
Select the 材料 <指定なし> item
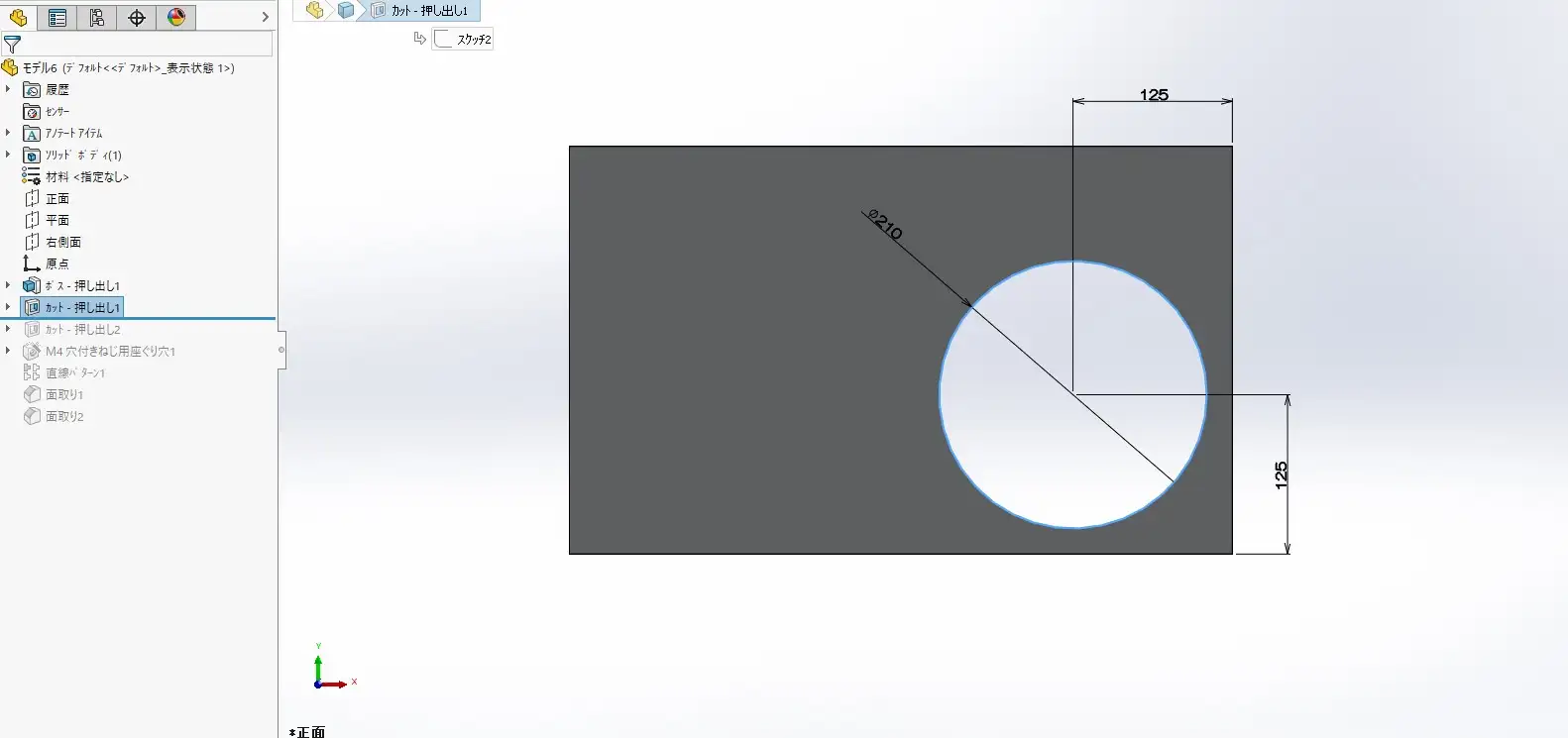click(x=87, y=177)
